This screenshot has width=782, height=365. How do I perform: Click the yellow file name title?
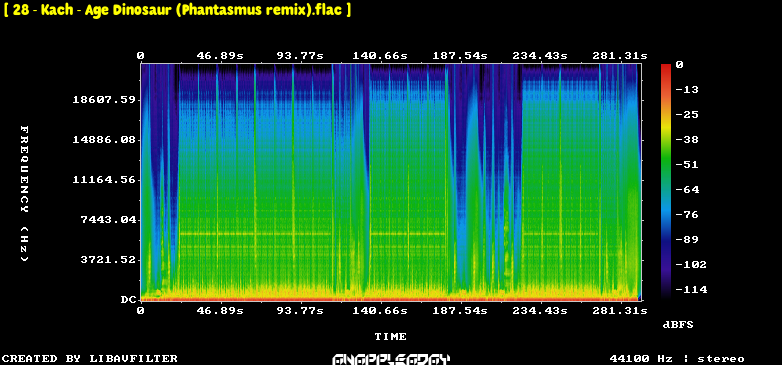(177, 10)
